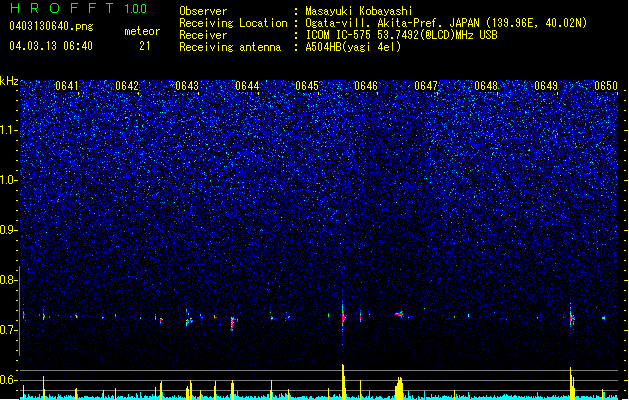Select the date stamp 04.03.13 06:40
Screen dimensions: 629x400
coord(51,46)
